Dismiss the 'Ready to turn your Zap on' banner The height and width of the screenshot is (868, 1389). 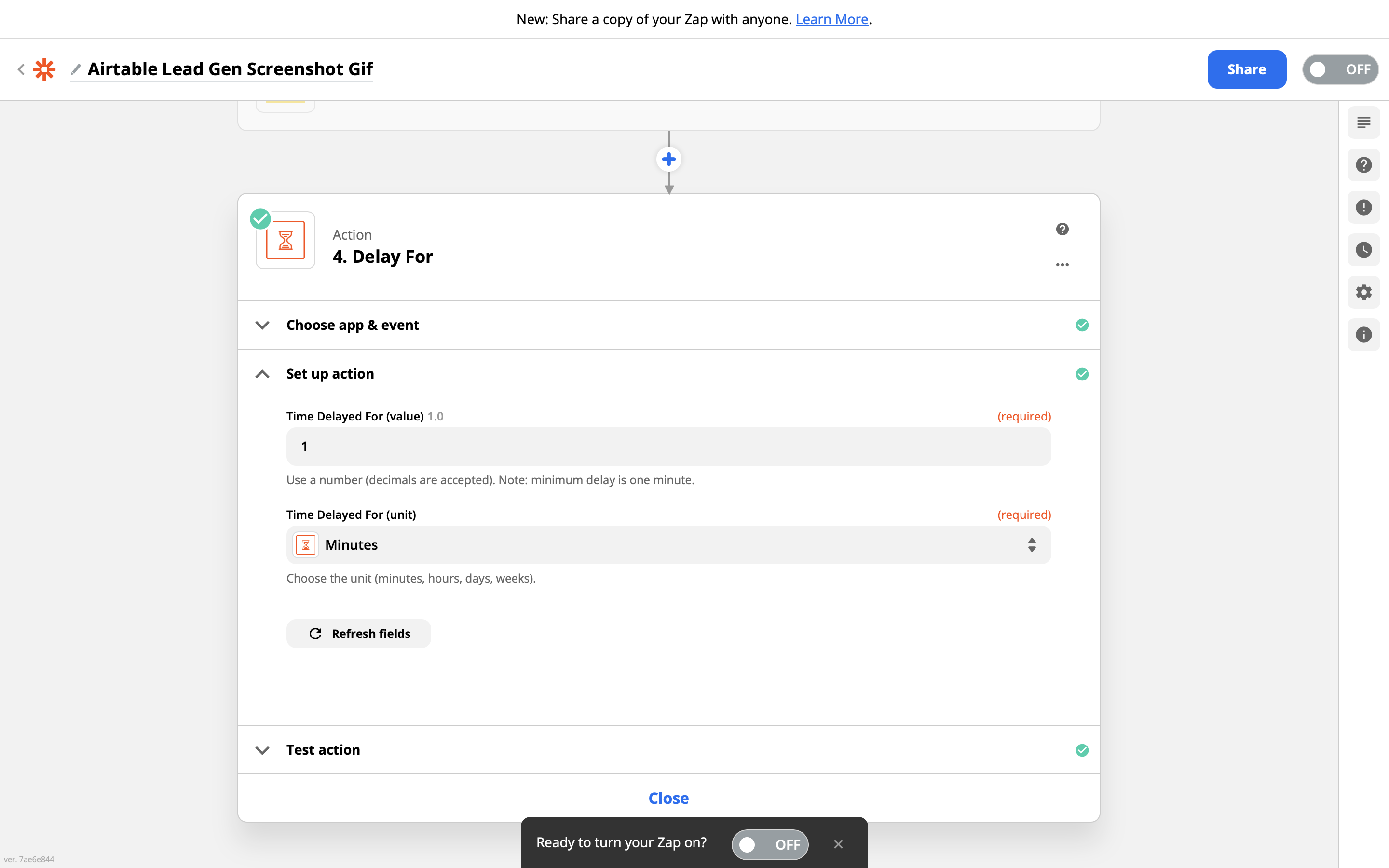click(838, 844)
